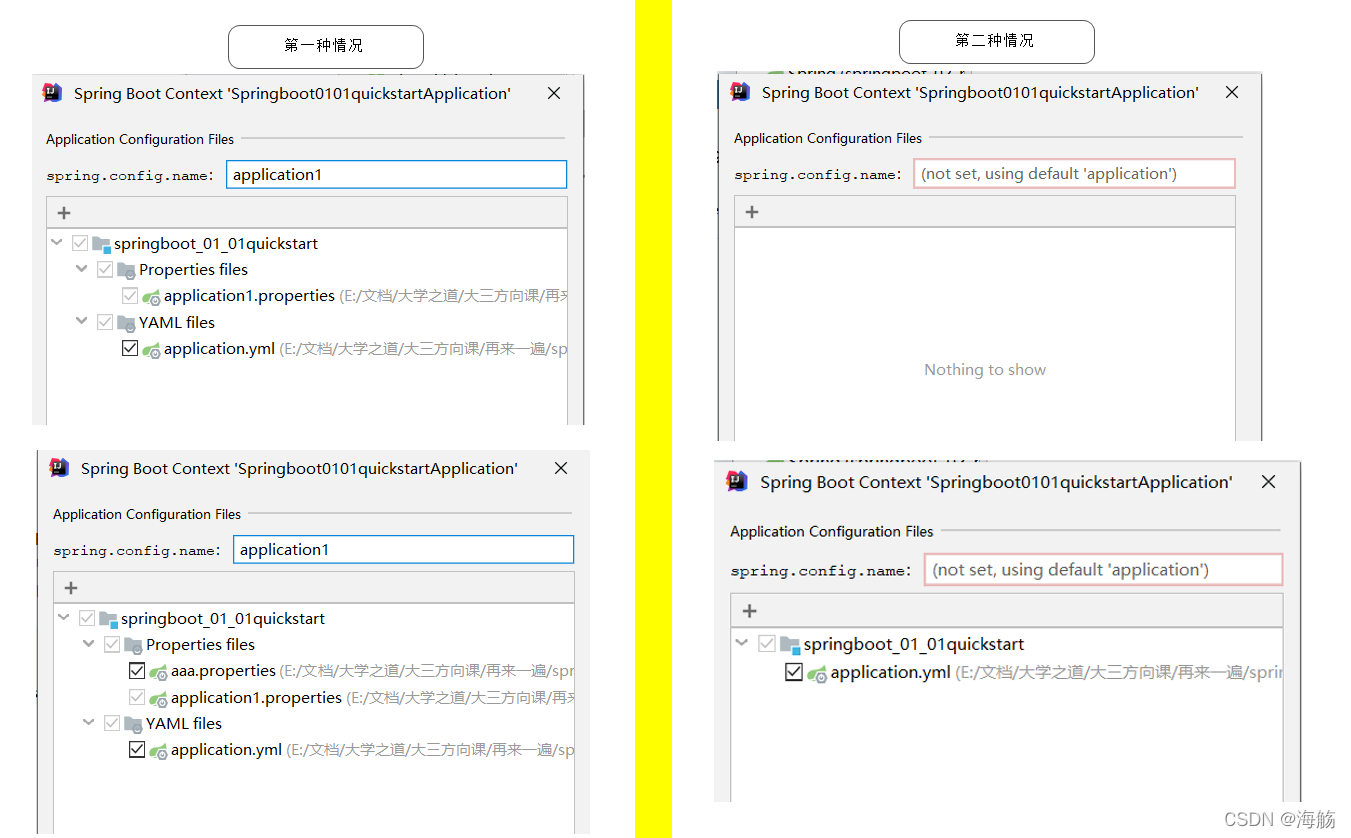Collapse Properties files node in top-left dialog
Viewport: 1351px width, 838px height.
click(x=82, y=269)
